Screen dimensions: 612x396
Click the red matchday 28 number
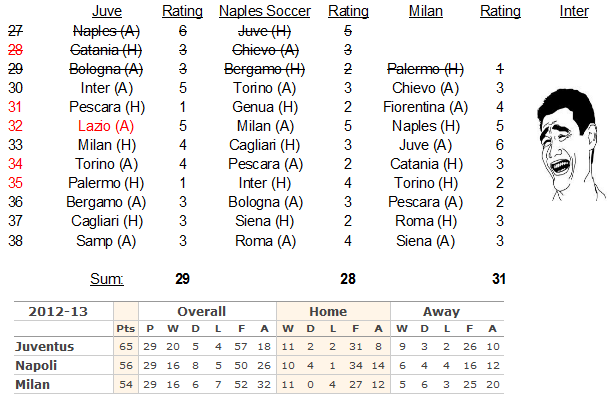pos(15,50)
